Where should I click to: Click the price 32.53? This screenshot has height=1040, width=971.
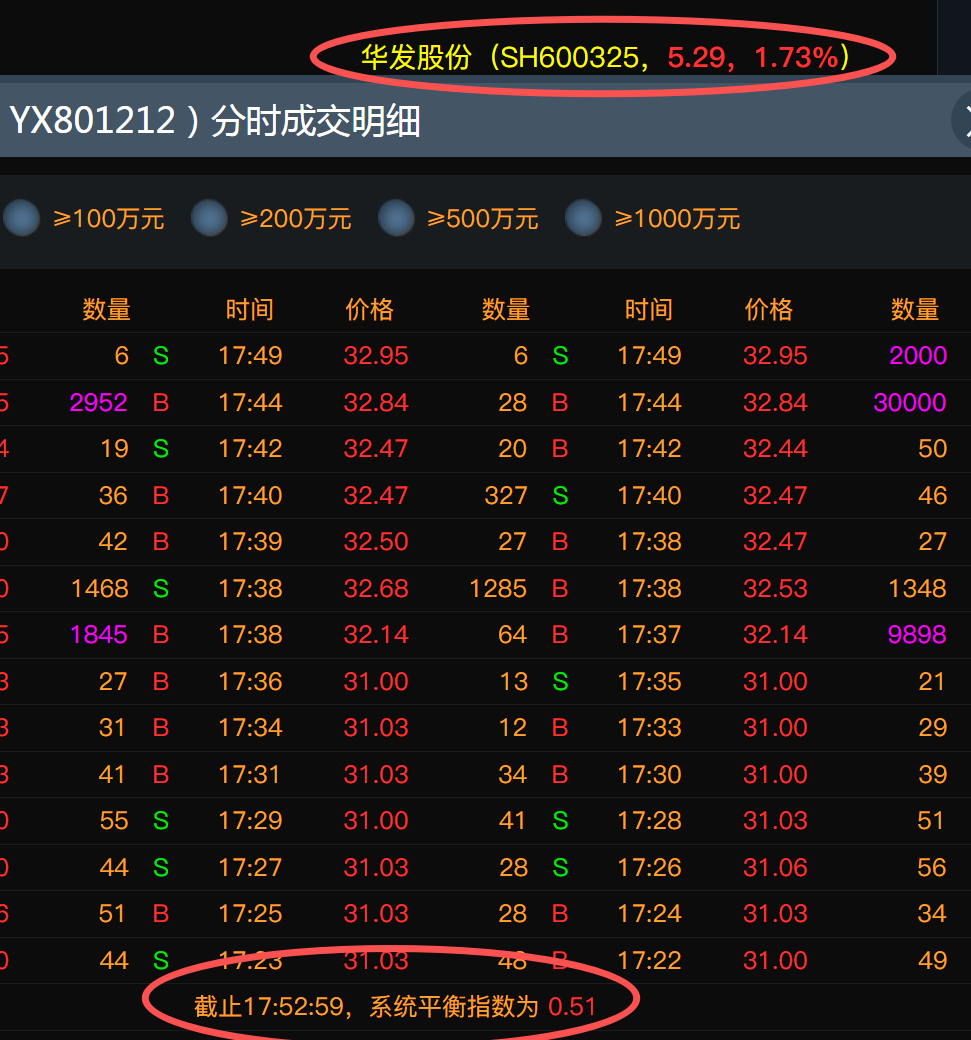pyautogui.click(x=775, y=588)
